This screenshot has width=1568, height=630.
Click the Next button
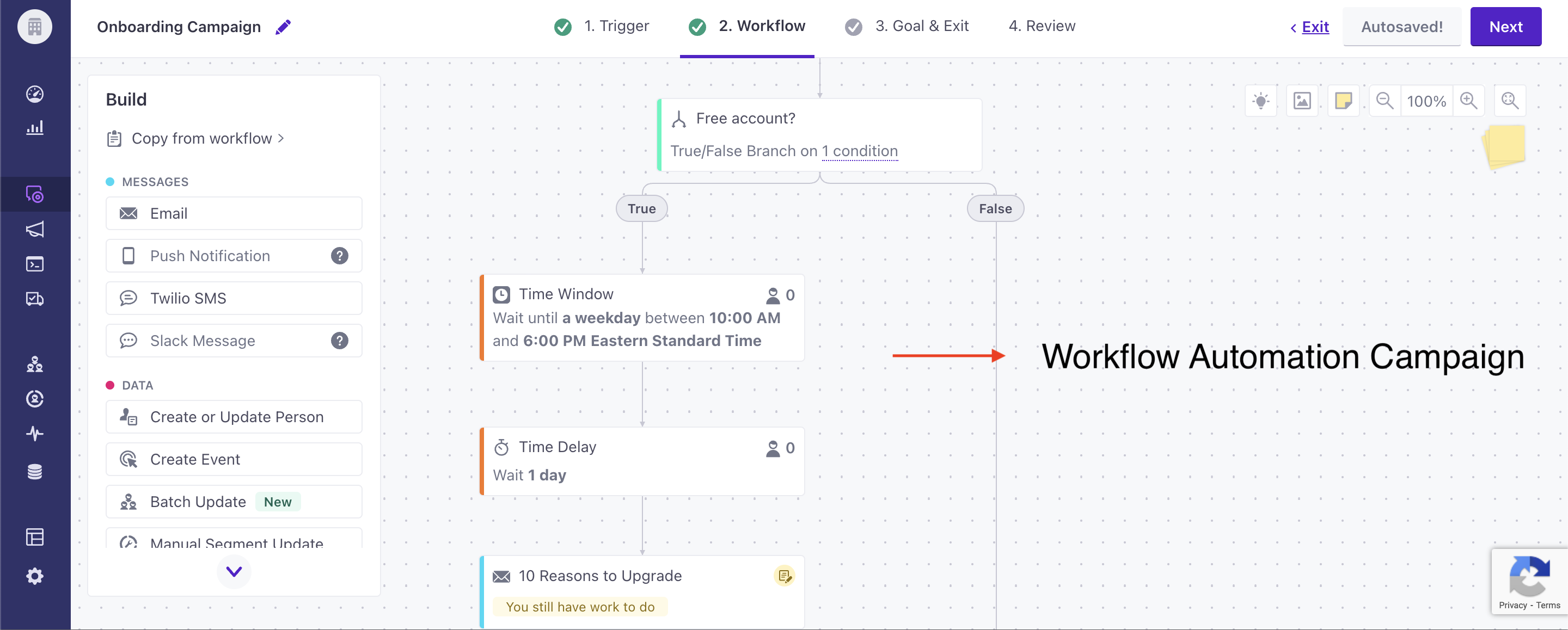(1505, 27)
